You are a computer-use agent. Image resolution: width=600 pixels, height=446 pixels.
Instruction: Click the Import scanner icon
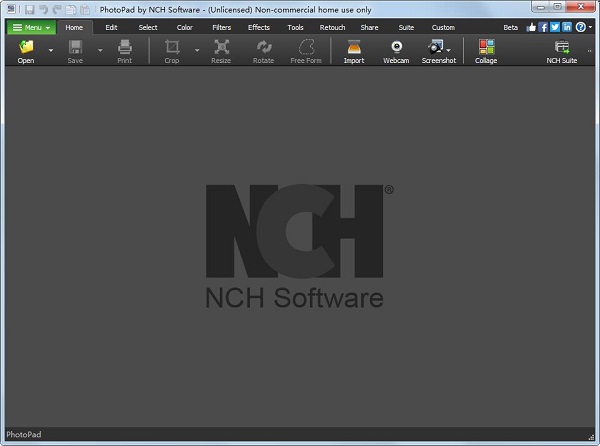354,47
